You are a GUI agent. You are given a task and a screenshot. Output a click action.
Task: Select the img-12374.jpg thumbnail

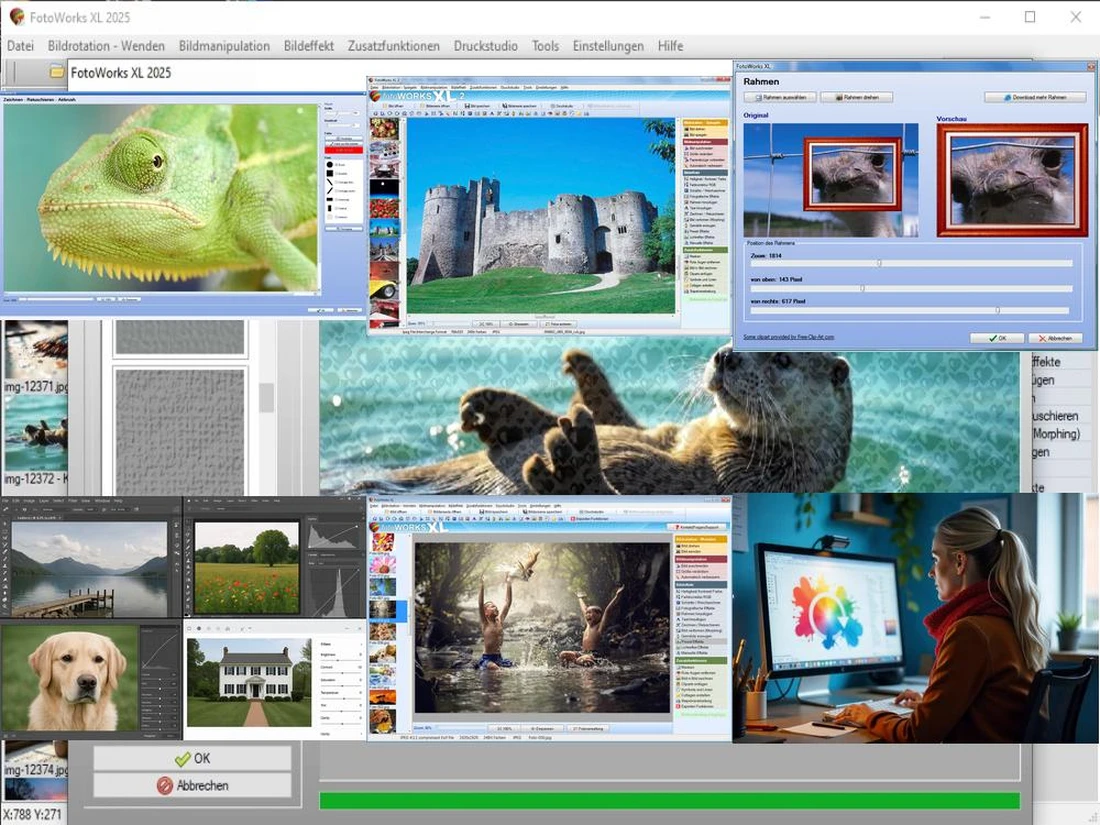pos(36,752)
